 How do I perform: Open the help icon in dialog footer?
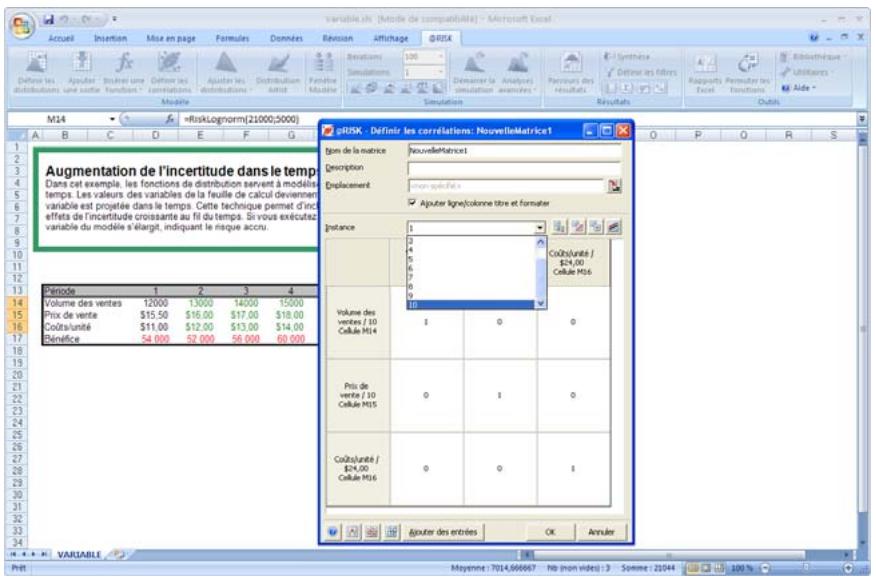pyautogui.click(x=334, y=532)
